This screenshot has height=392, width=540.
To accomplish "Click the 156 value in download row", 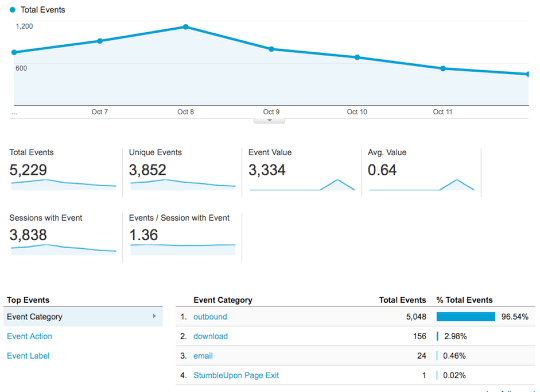I will pyautogui.click(x=420, y=336).
